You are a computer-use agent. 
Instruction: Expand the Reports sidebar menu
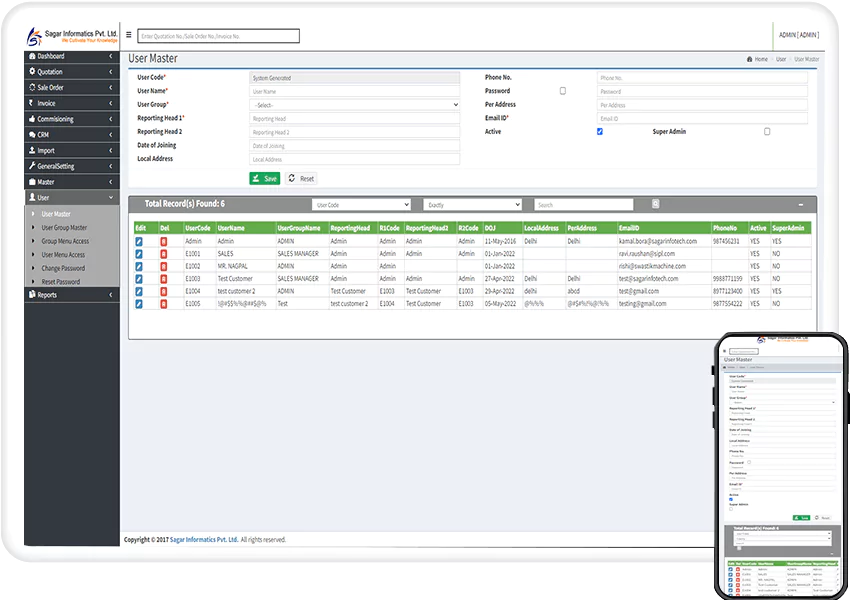click(x=72, y=295)
